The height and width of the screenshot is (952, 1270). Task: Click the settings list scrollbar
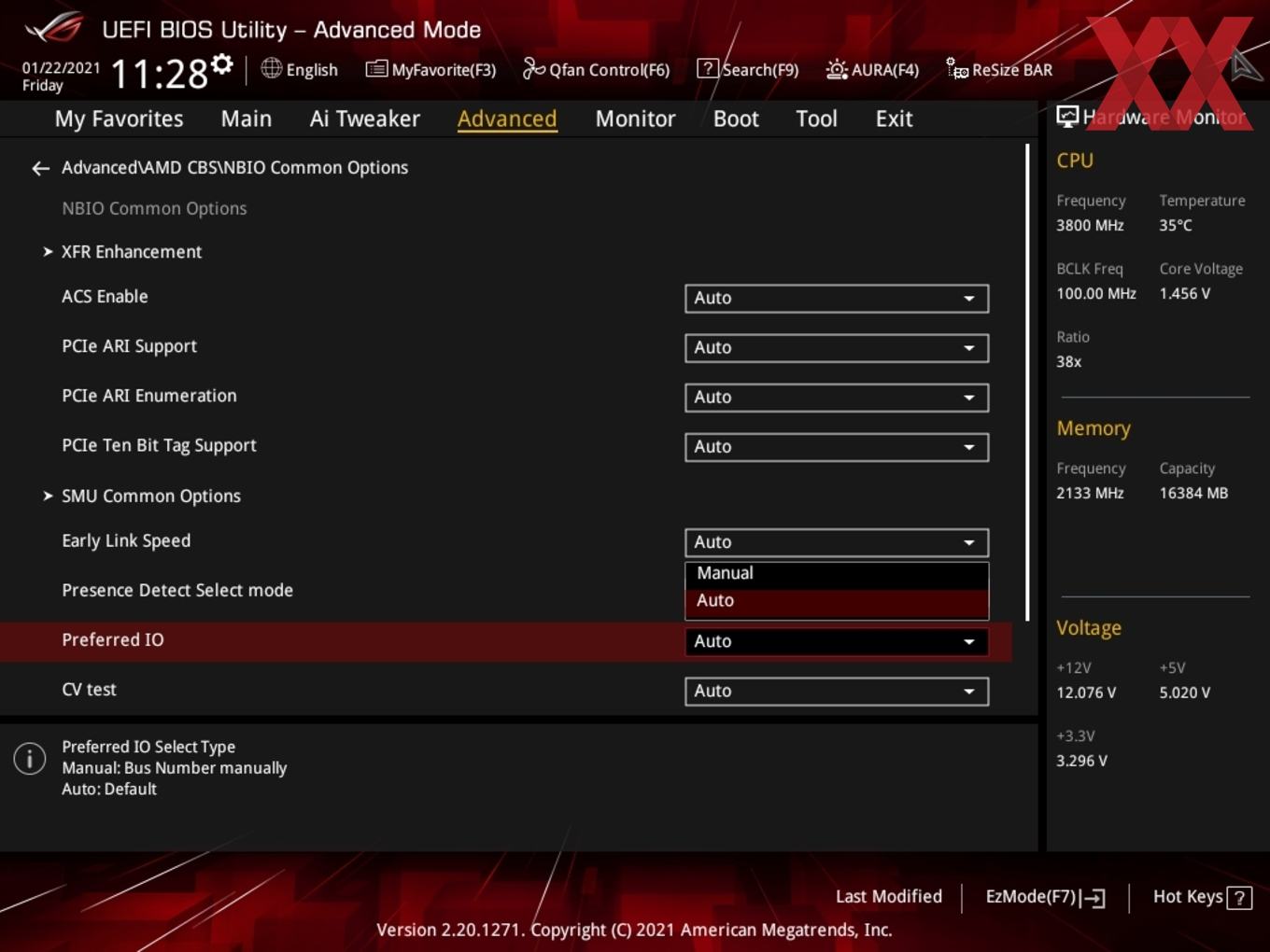1027,383
